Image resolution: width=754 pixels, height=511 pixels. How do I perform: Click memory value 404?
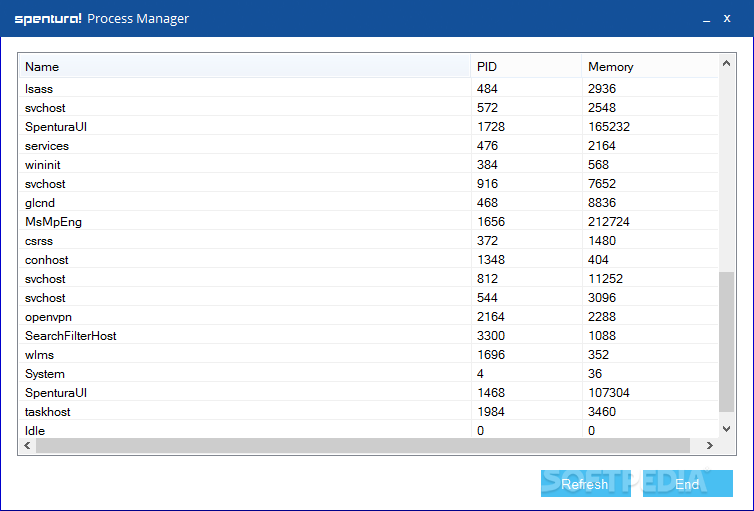click(x=598, y=260)
